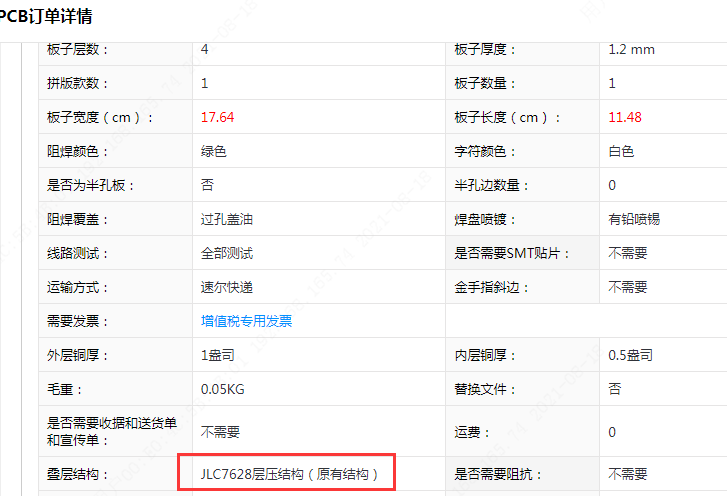Viewport: 727px width, 496px height.
Task: Click the PCB订单详情 page heading
Action: pyautogui.click(x=52, y=17)
